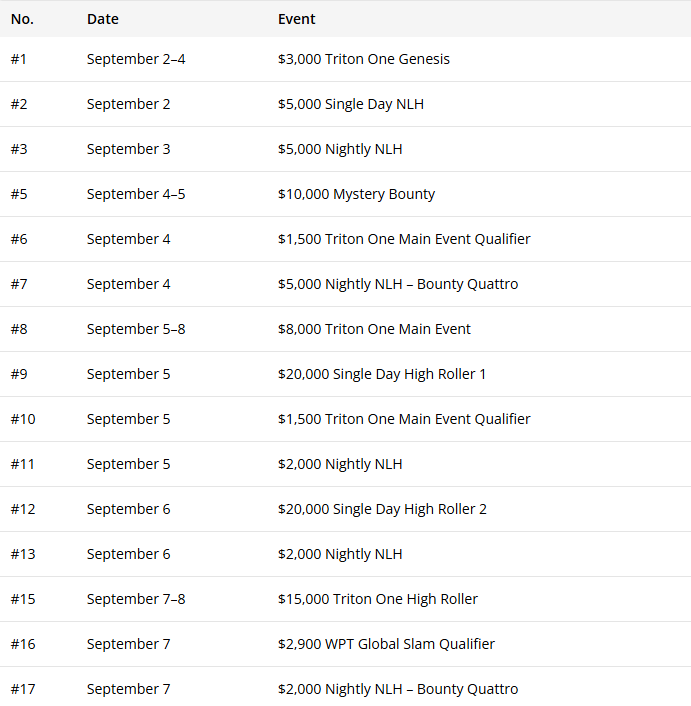Screen dimensions: 691x706
Task: Click the "No." column header
Action: (x=22, y=19)
